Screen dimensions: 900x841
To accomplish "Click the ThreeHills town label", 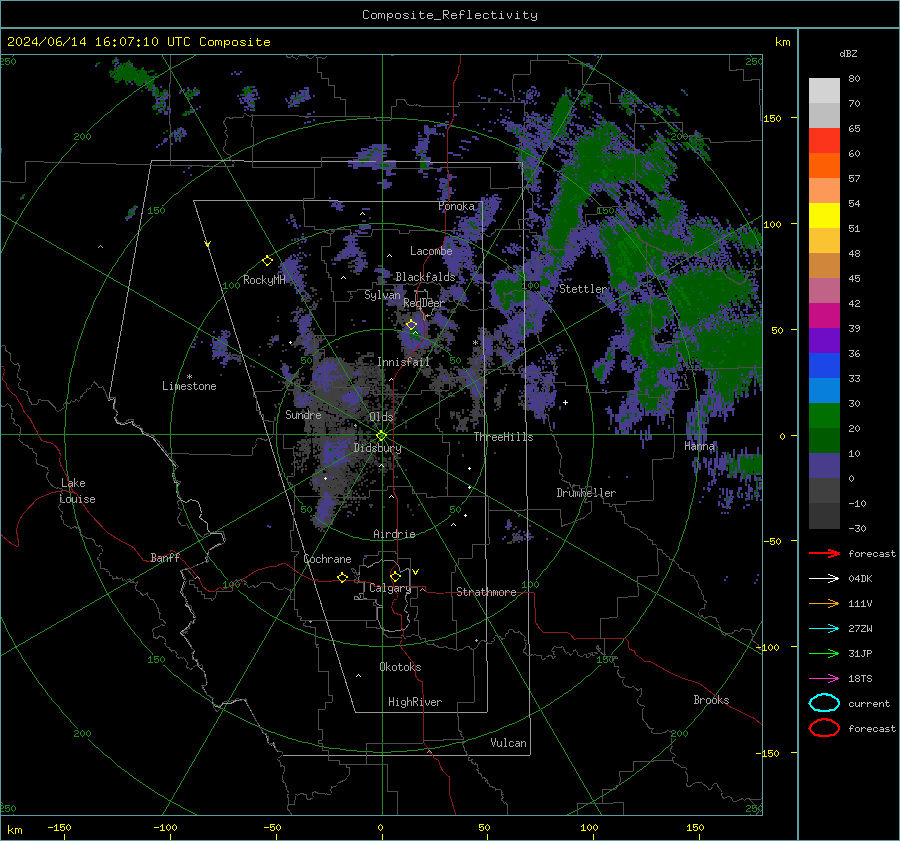I will pyautogui.click(x=503, y=437).
